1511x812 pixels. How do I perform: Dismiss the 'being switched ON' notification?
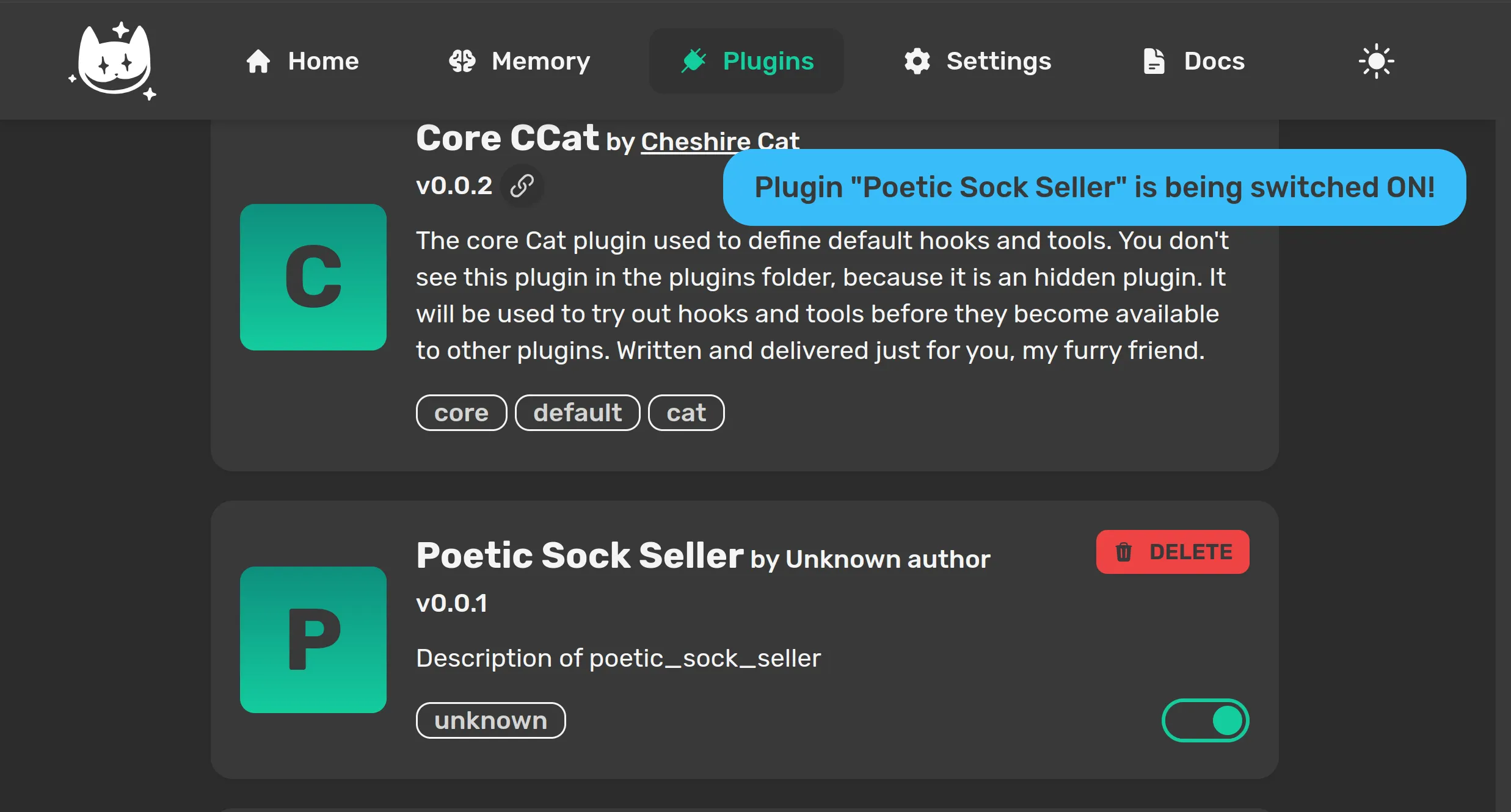click(1094, 187)
